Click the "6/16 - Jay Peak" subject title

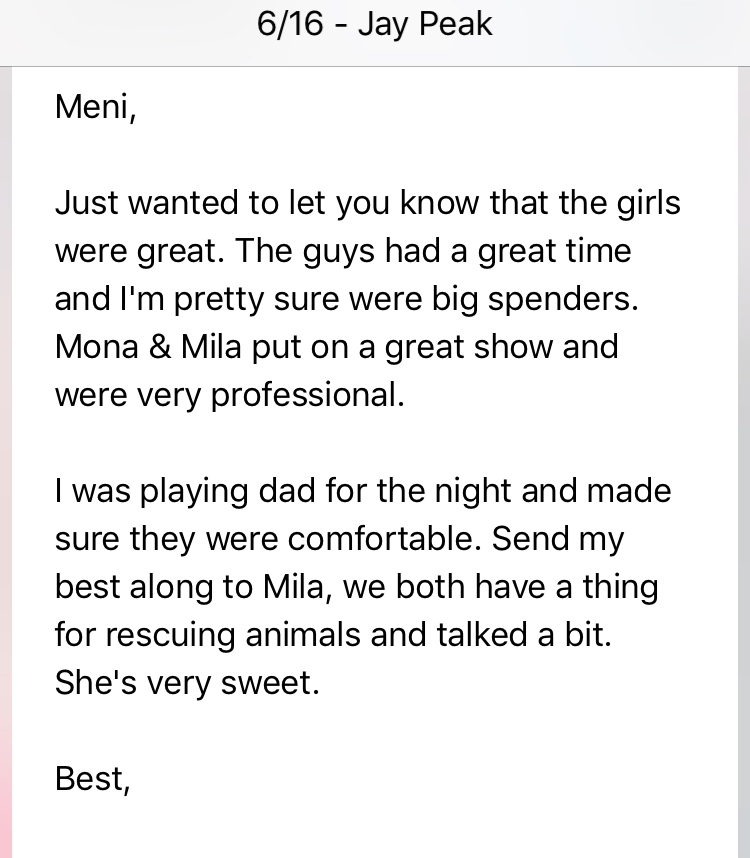click(x=374, y=25)
